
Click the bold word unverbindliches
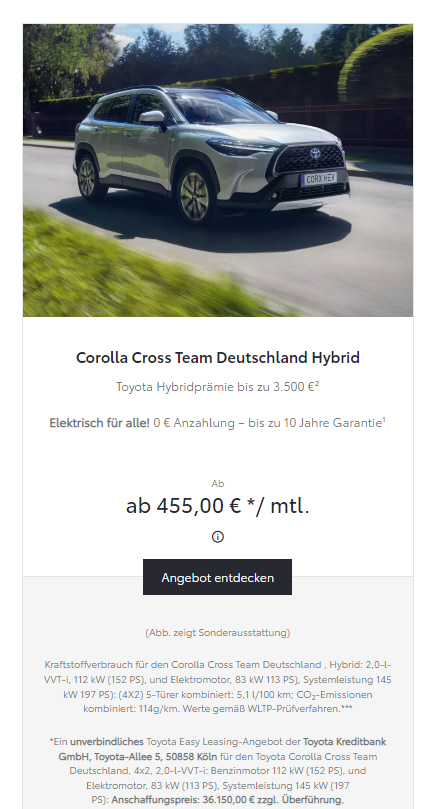click(107, 742)
